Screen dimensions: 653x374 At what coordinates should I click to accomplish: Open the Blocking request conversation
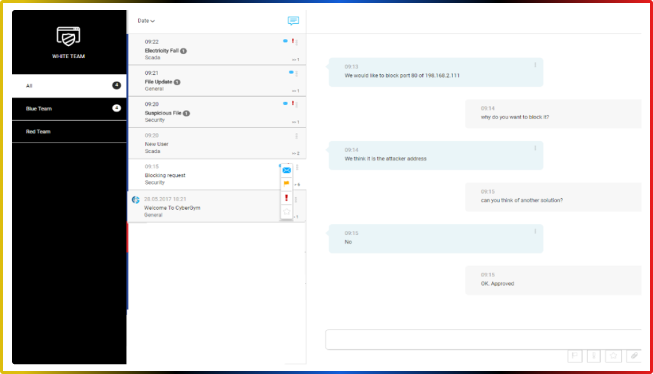(x=217, y=175)
